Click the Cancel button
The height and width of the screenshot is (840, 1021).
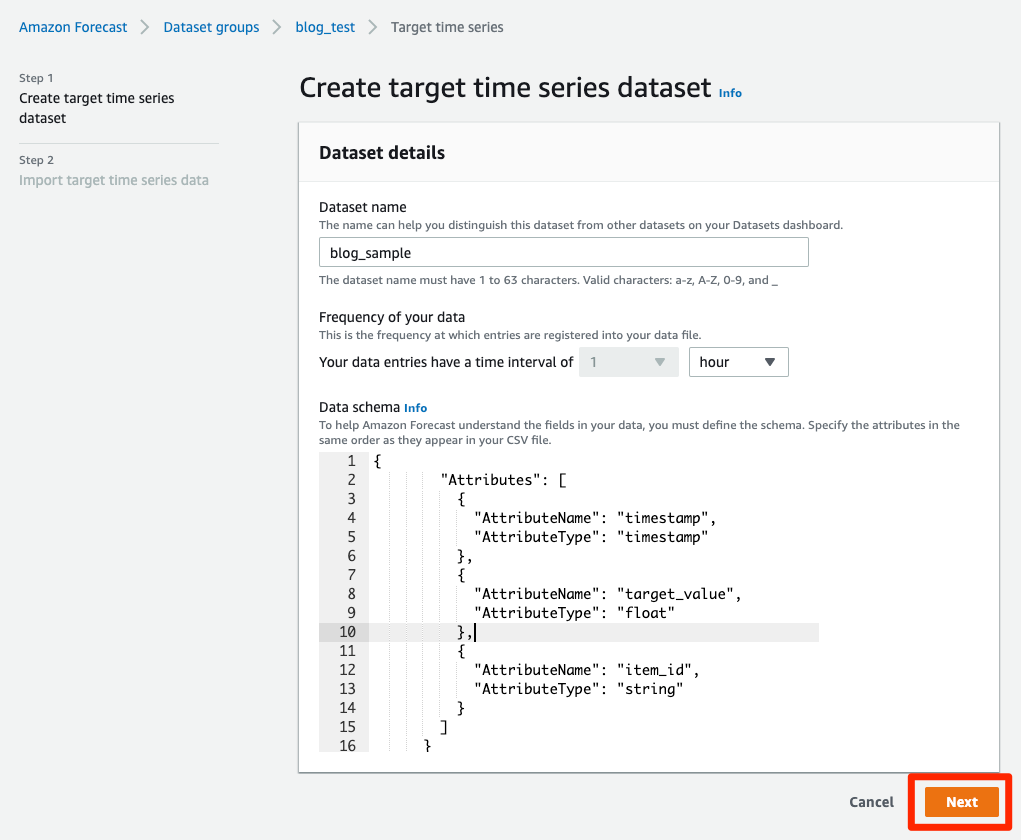click(x=871, y=802)
